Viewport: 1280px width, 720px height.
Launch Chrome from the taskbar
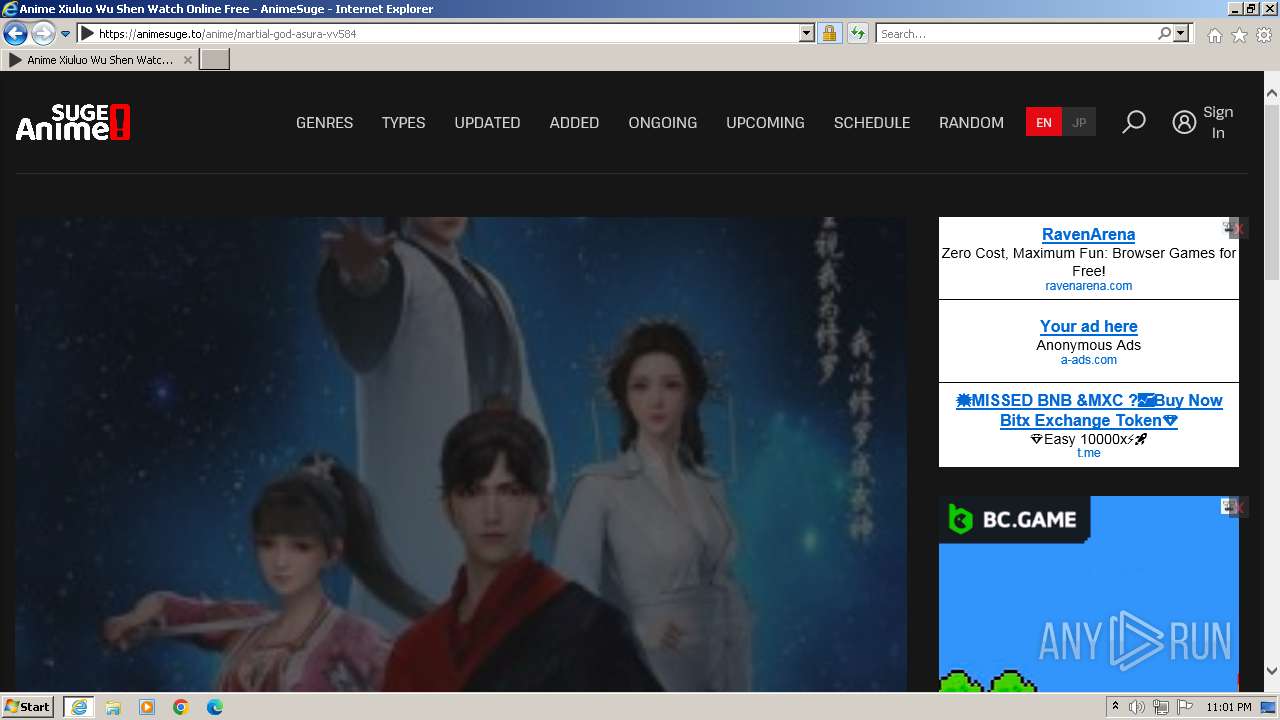click(x=181, y=707)
